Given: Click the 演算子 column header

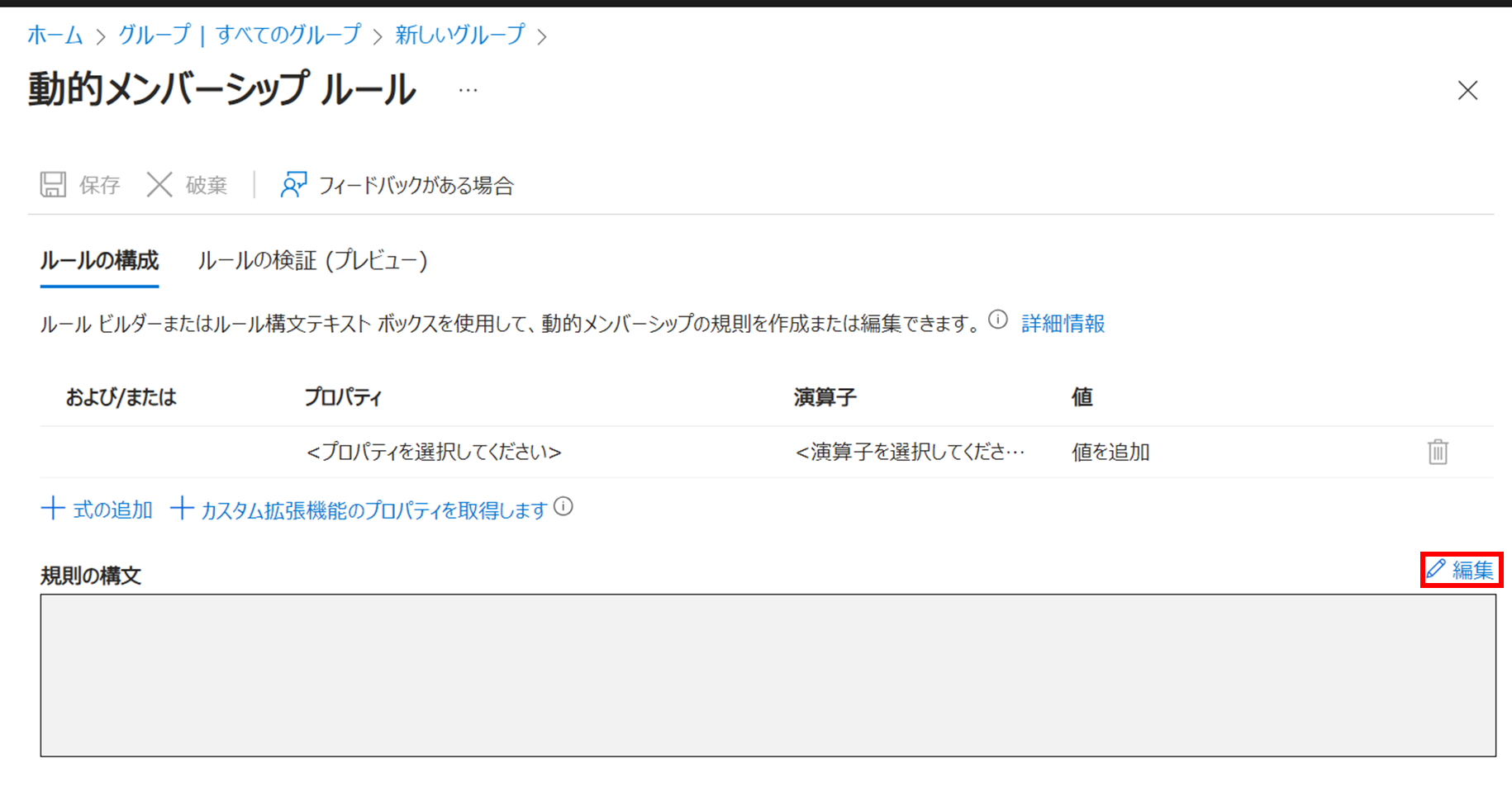Looking at the screenshot, I should pos(825,397).
